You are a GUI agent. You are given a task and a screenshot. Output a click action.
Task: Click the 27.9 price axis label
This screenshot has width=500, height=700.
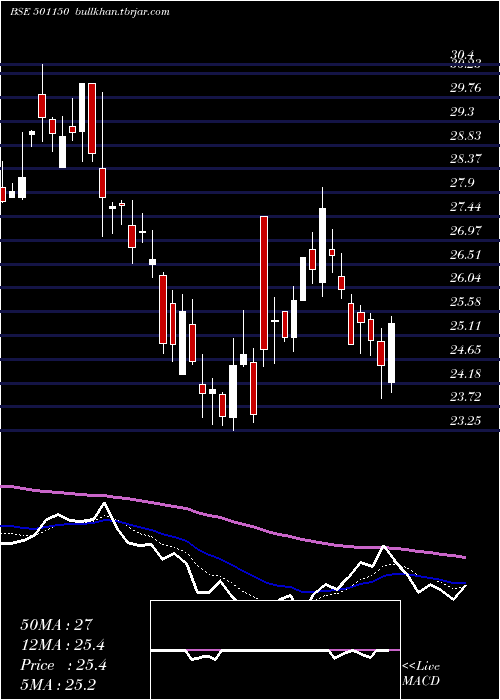(x=462, y=183)
